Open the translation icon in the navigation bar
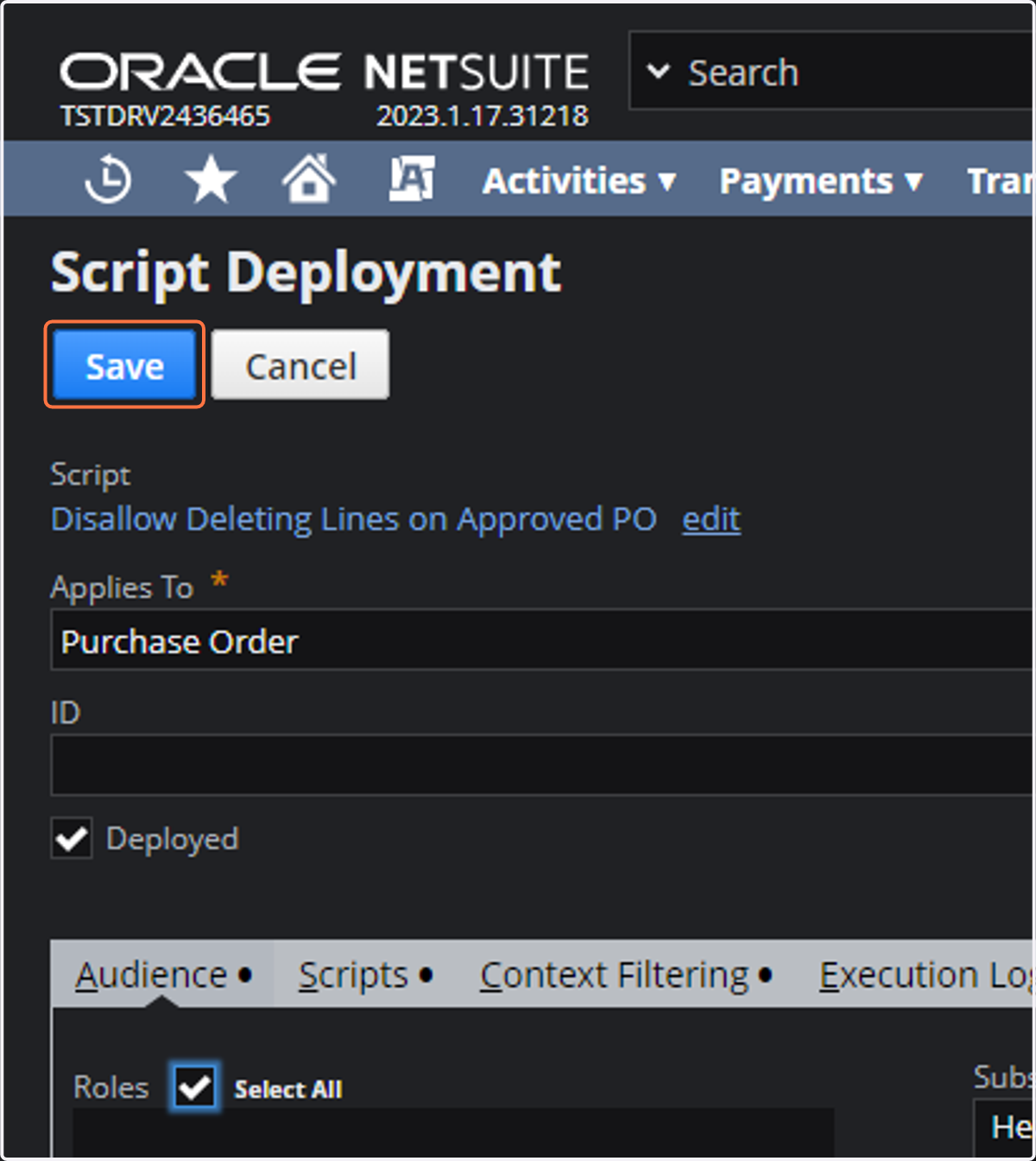 click(412, 179)
